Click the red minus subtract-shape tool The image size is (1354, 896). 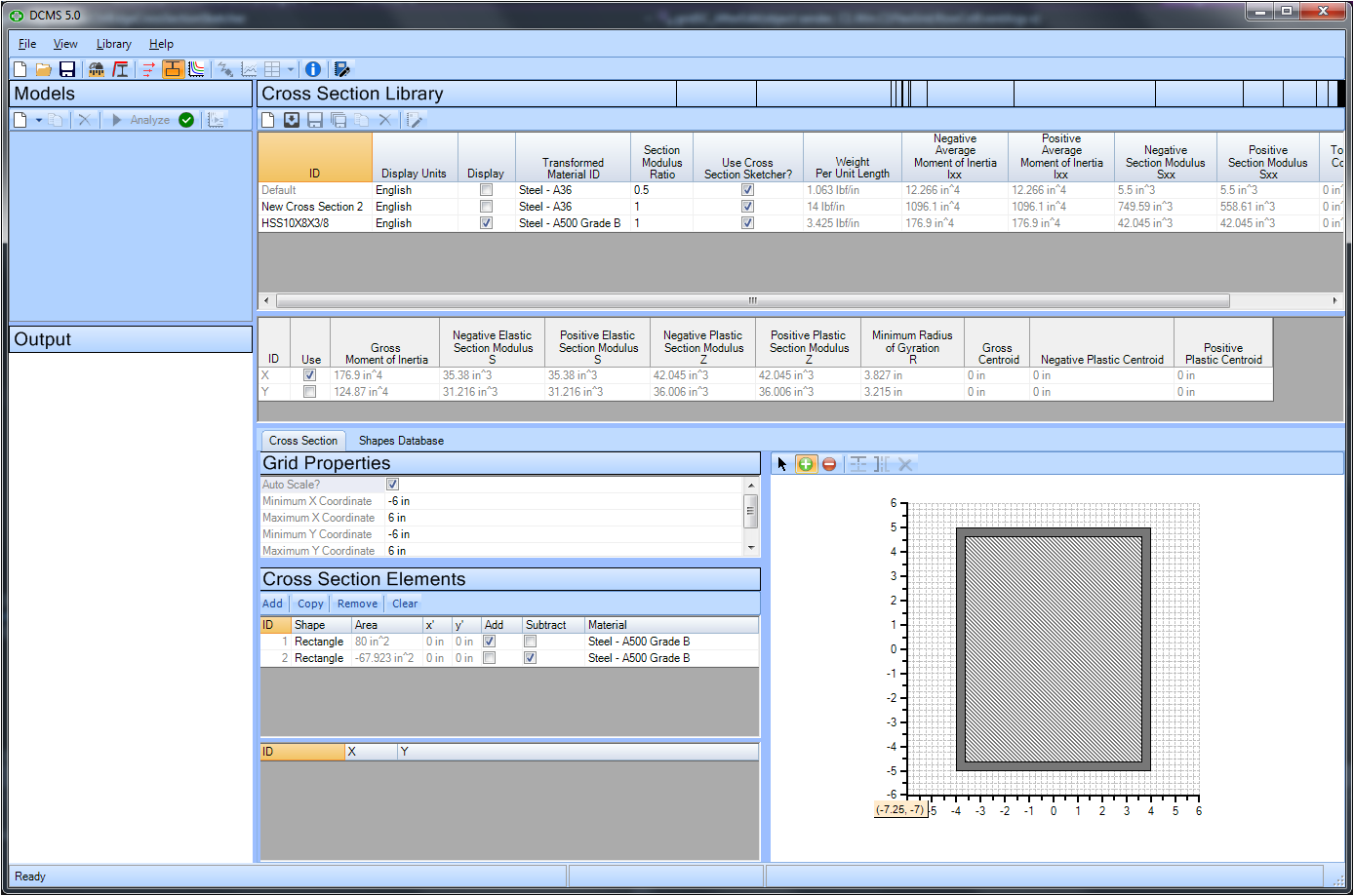point(829,464)
